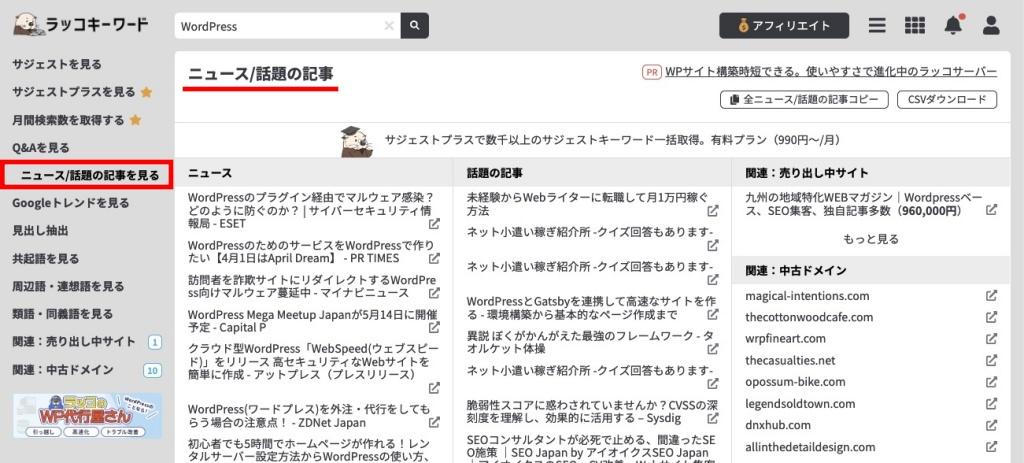Open the hamburger menu icon
This screenshot has width=1024, height=463.
point(877,25)
